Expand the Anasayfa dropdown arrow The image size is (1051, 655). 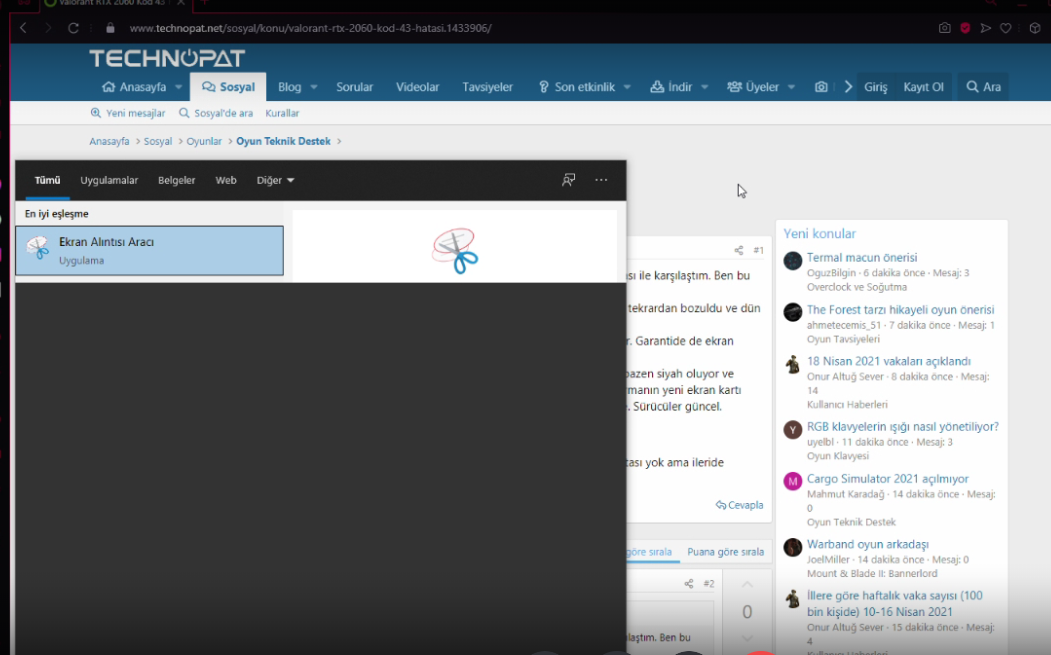[178, 87]
